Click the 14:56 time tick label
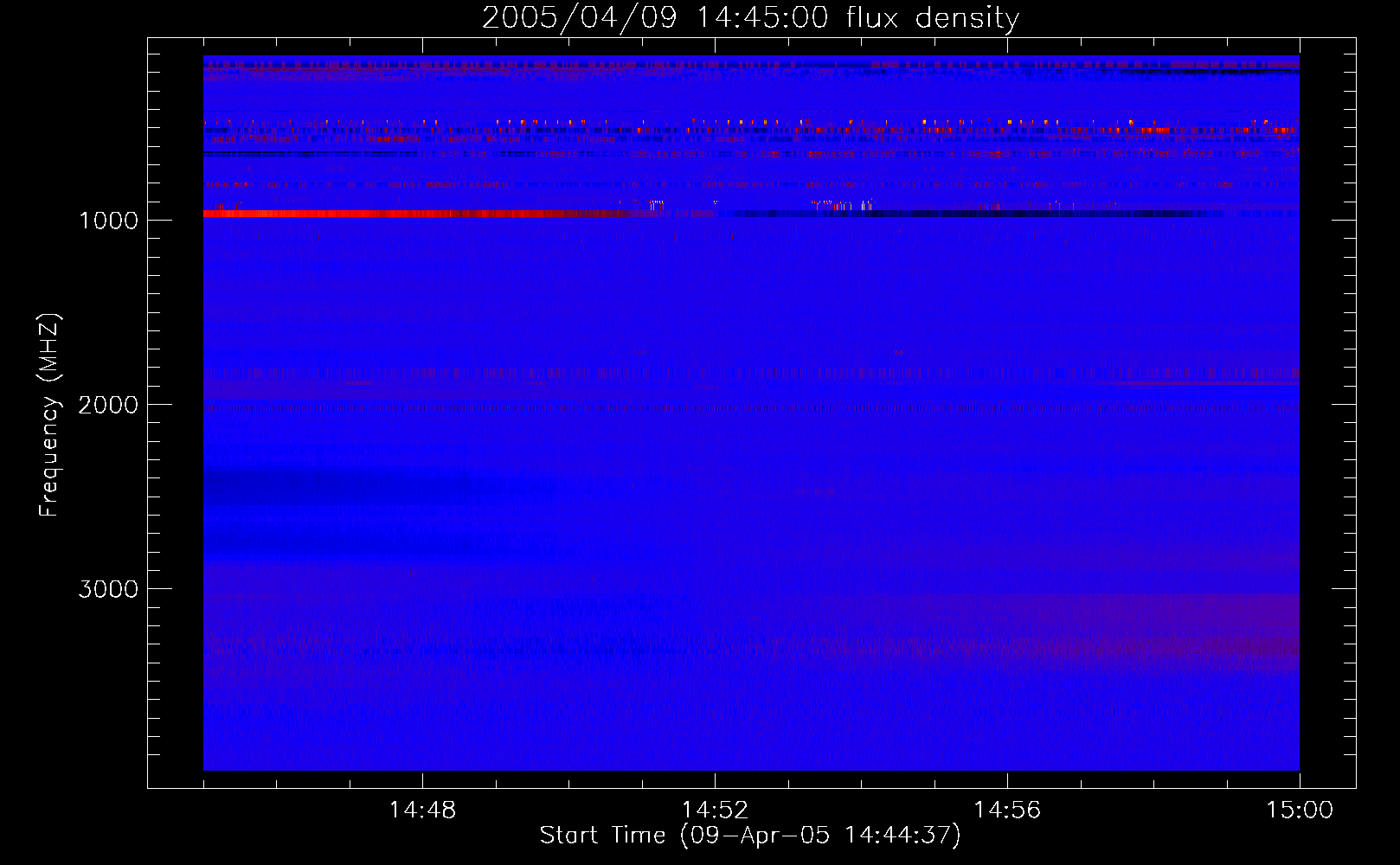 click(x=1007, y=811)
